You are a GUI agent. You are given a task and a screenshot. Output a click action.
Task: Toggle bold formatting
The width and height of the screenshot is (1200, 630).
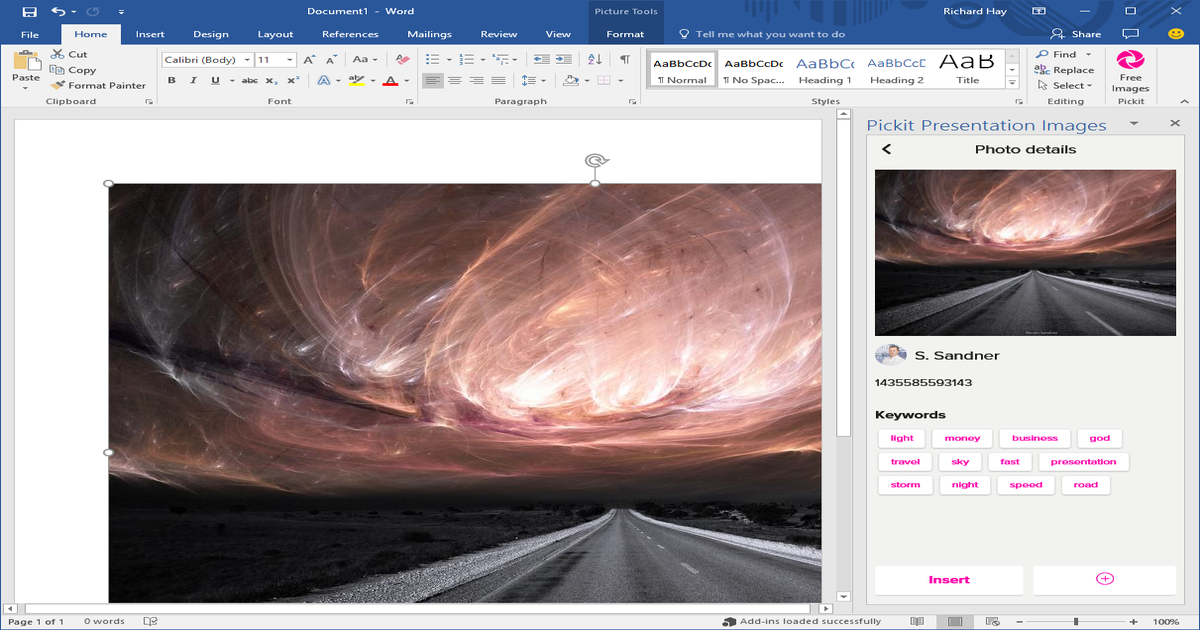(171, 80)
